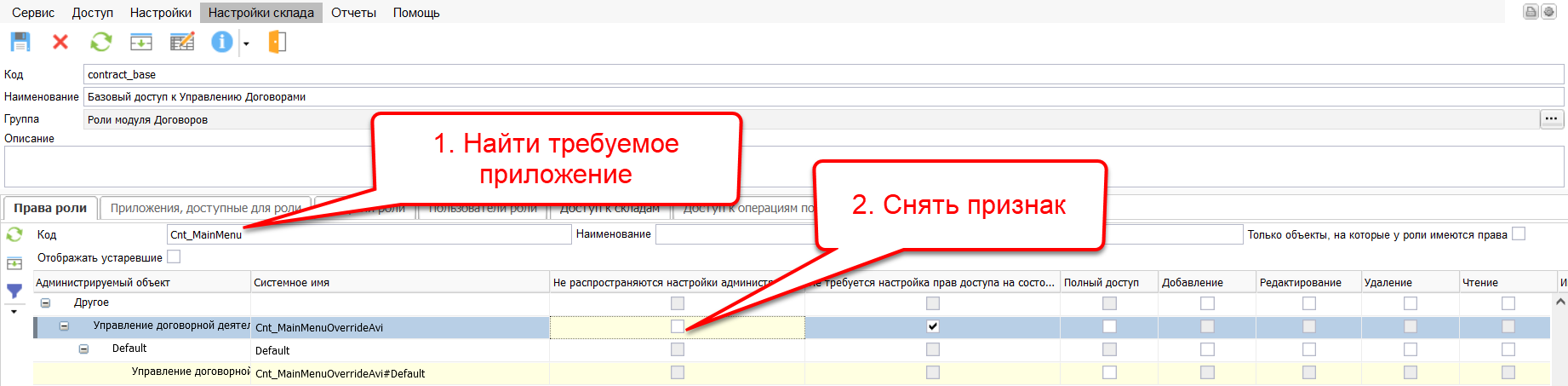Switch to 'Приложения, доступные для роли' tab
This screenshot has height=386, width=1568.
pos(205,208)
